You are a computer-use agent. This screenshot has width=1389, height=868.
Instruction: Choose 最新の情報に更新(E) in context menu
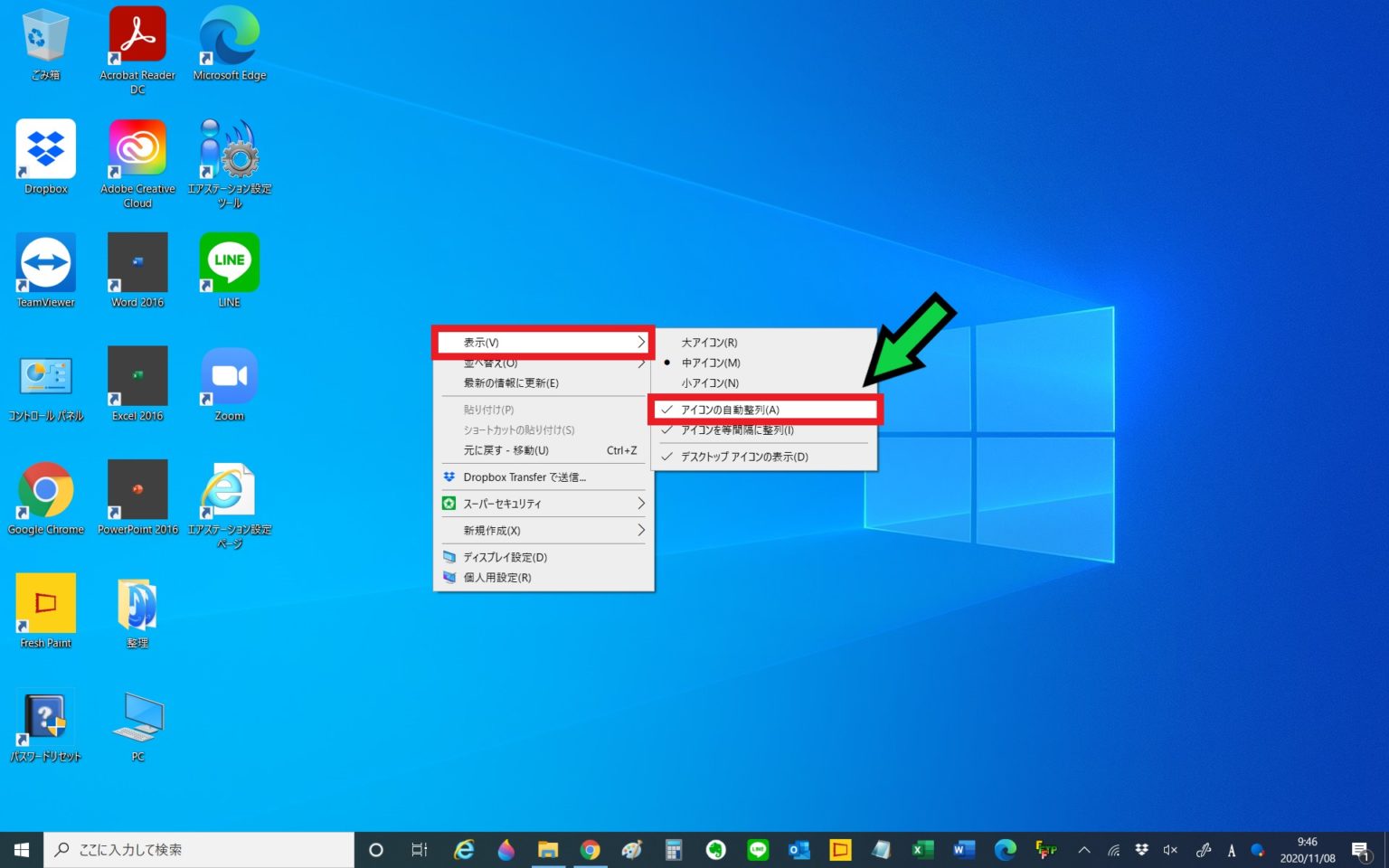[511, 383]
